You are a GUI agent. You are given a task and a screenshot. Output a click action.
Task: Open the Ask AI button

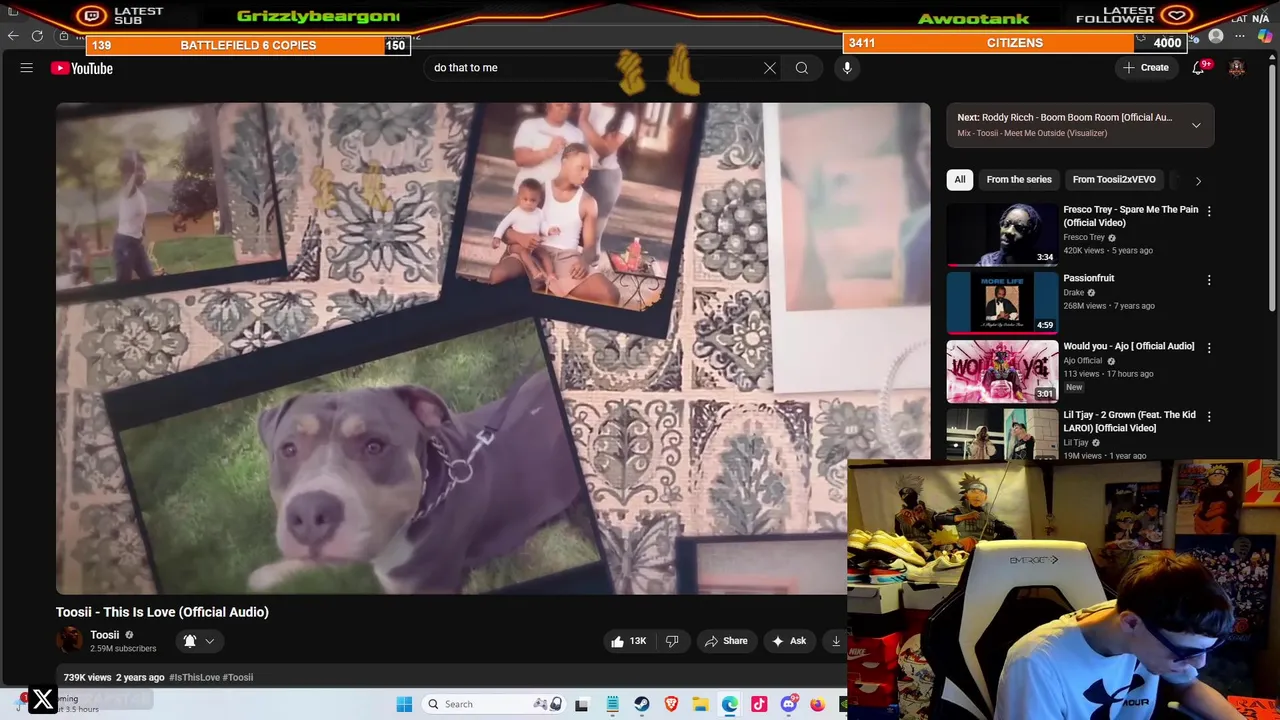[x=789, y=641]
